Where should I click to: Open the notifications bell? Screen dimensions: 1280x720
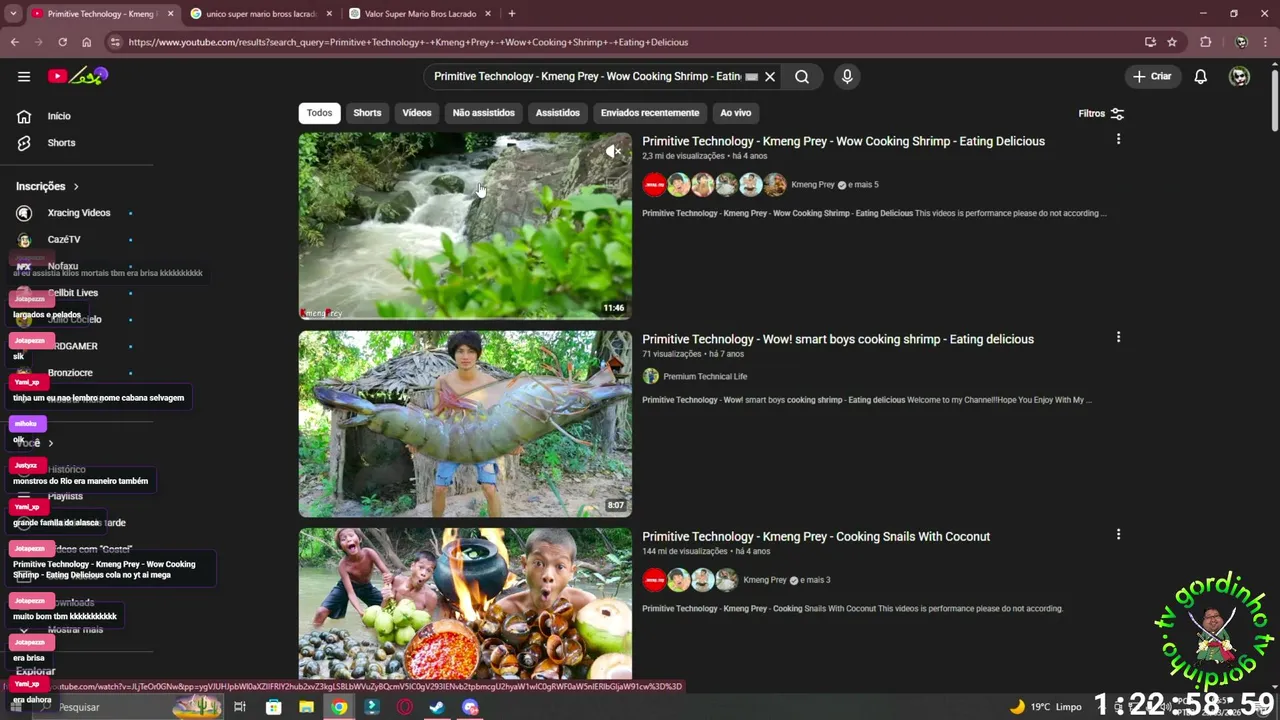pos(1201,76)
